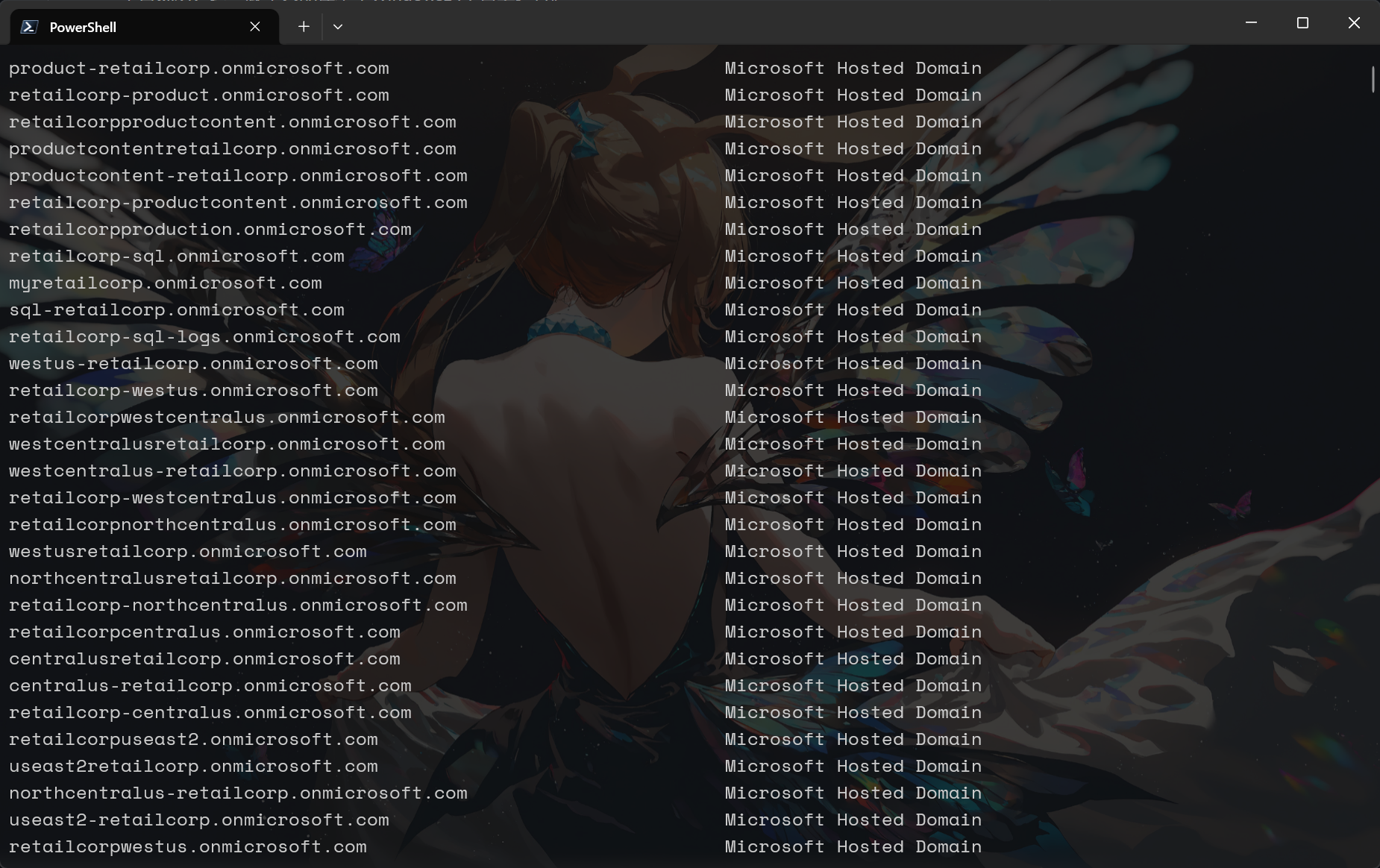Viewport: 1380px width, 868px height.
Task: Click the retailcorpproduction.onmicrosoft.com line
Action: [210, 230]
